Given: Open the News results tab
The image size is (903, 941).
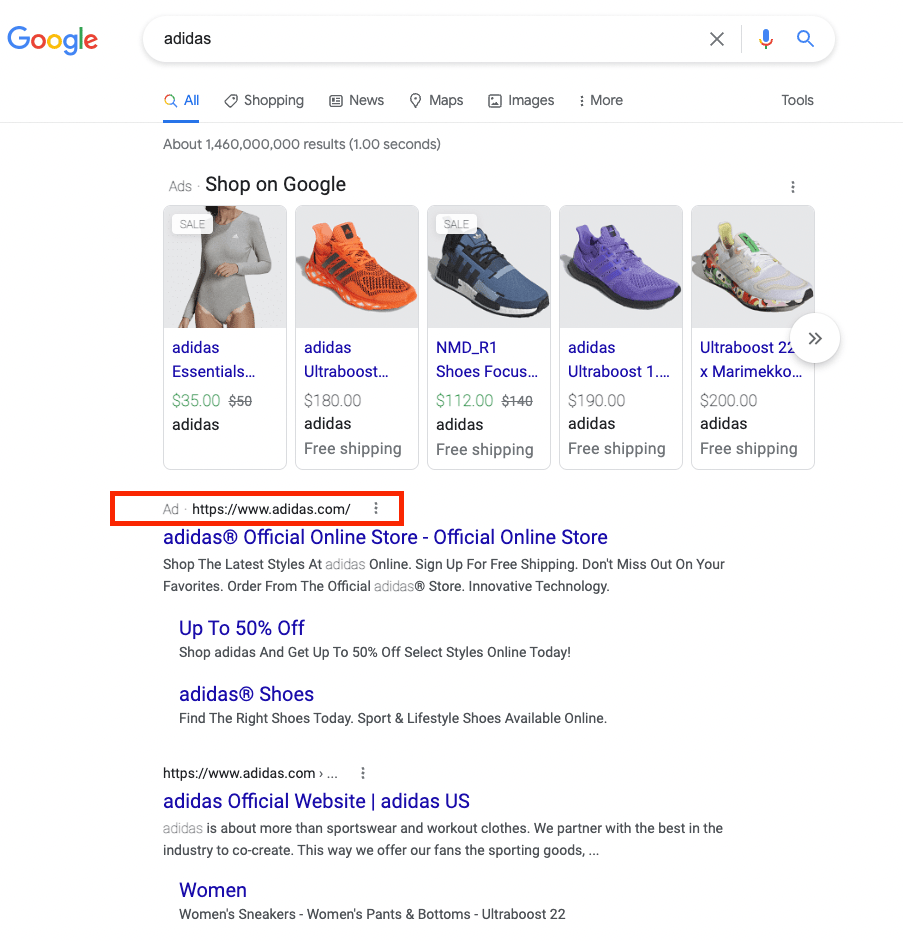Looking at the screenshot, I should (x=357, y=100).
